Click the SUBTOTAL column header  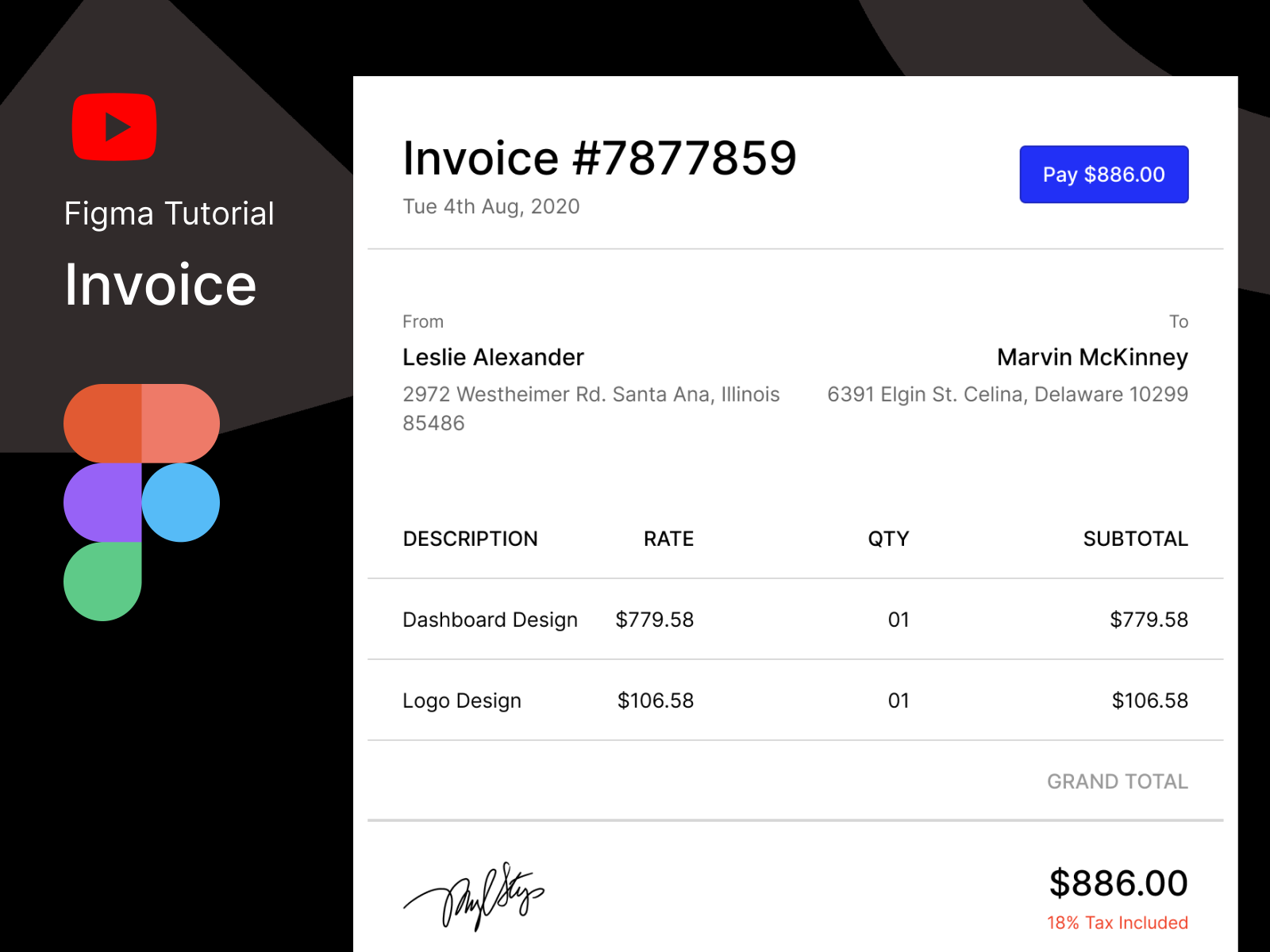pos(1135,539)
